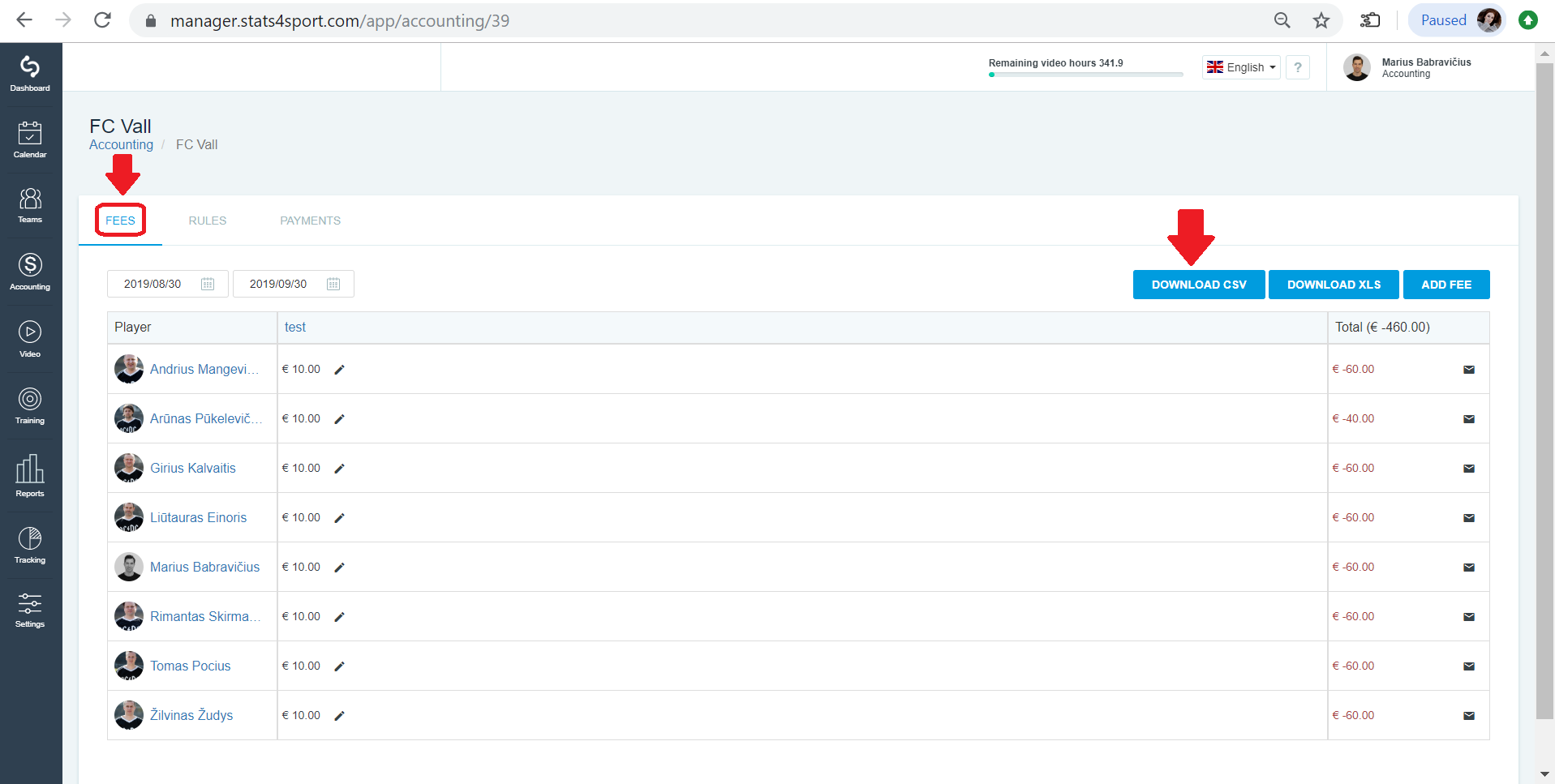This screenshot has height=784, width=1555.
Task: Edit Andrius Mangevi… test fee pencil
Action: click(340, 370)
